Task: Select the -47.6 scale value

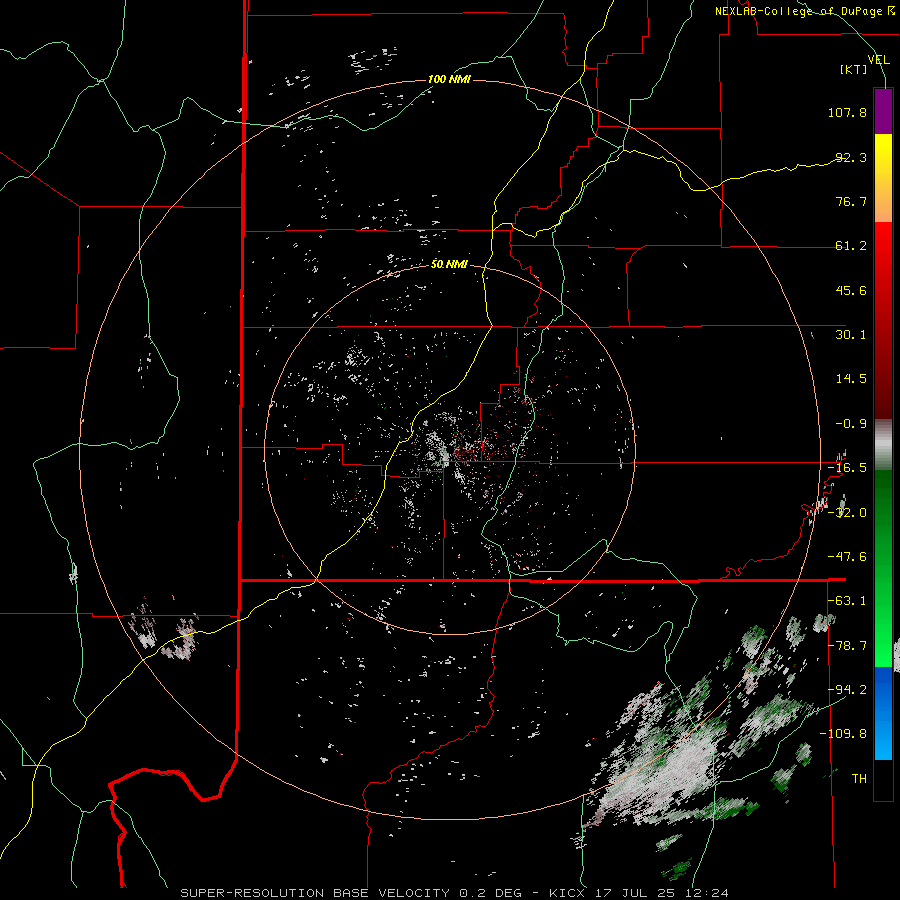Action: [847, 557]
